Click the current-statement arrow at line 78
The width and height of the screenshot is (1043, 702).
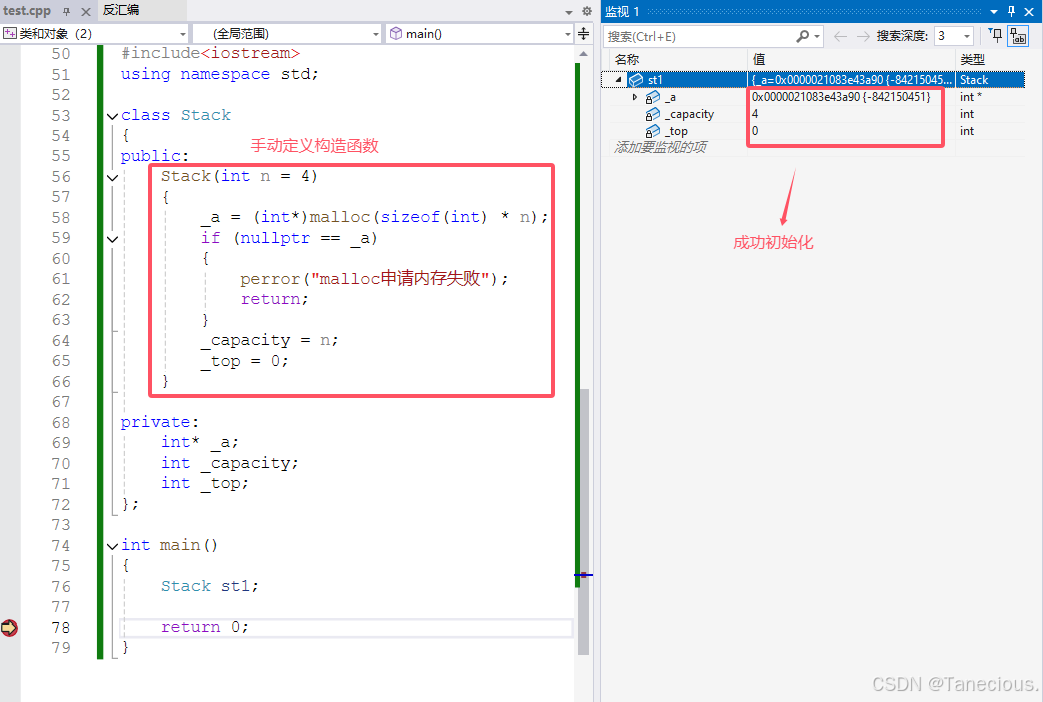click(x=9, y=627)
